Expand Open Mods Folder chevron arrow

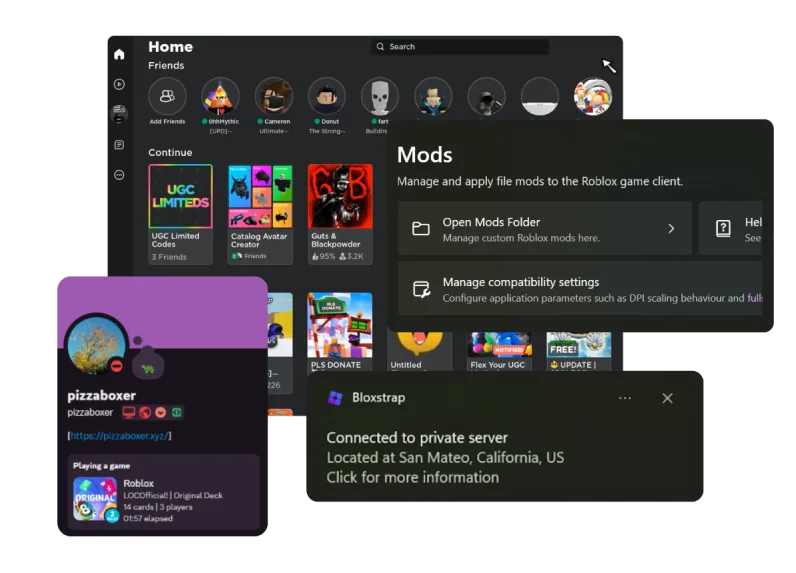point(671,229)
